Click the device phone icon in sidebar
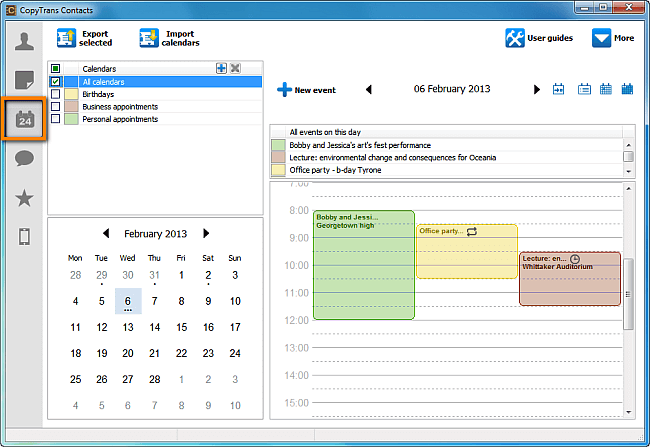The width and height of the screenshot is (650, 447). [24, 237]
